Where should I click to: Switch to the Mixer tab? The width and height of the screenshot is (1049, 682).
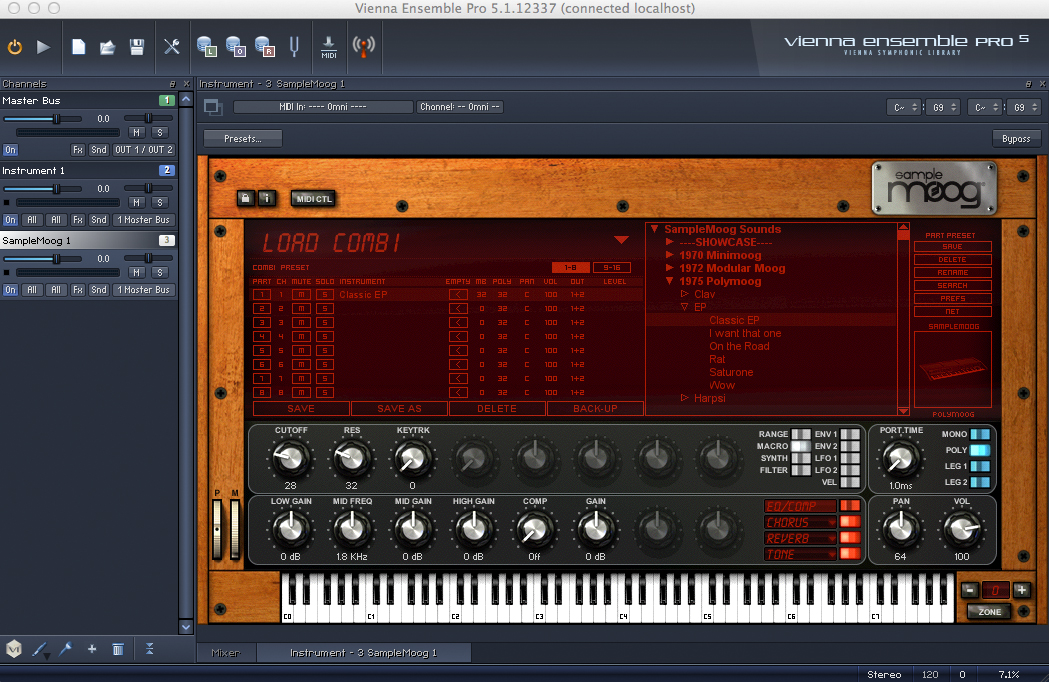click(x=225, y=653)
